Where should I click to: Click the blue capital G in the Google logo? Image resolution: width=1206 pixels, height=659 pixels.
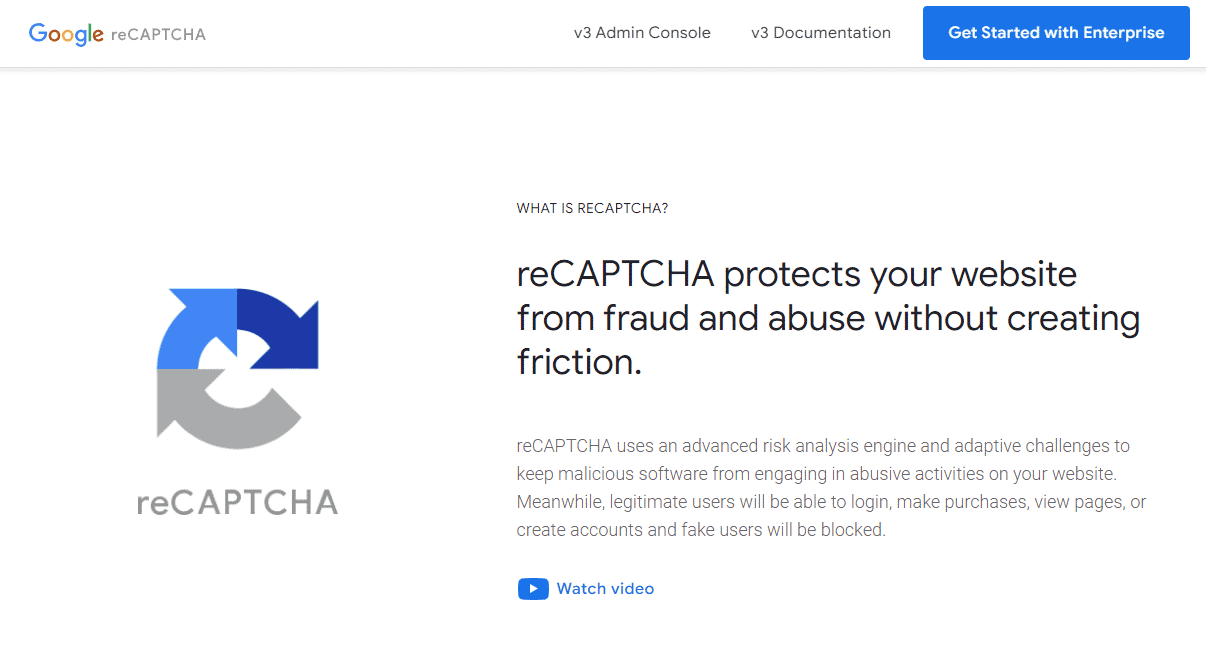(x=38, y=34)
